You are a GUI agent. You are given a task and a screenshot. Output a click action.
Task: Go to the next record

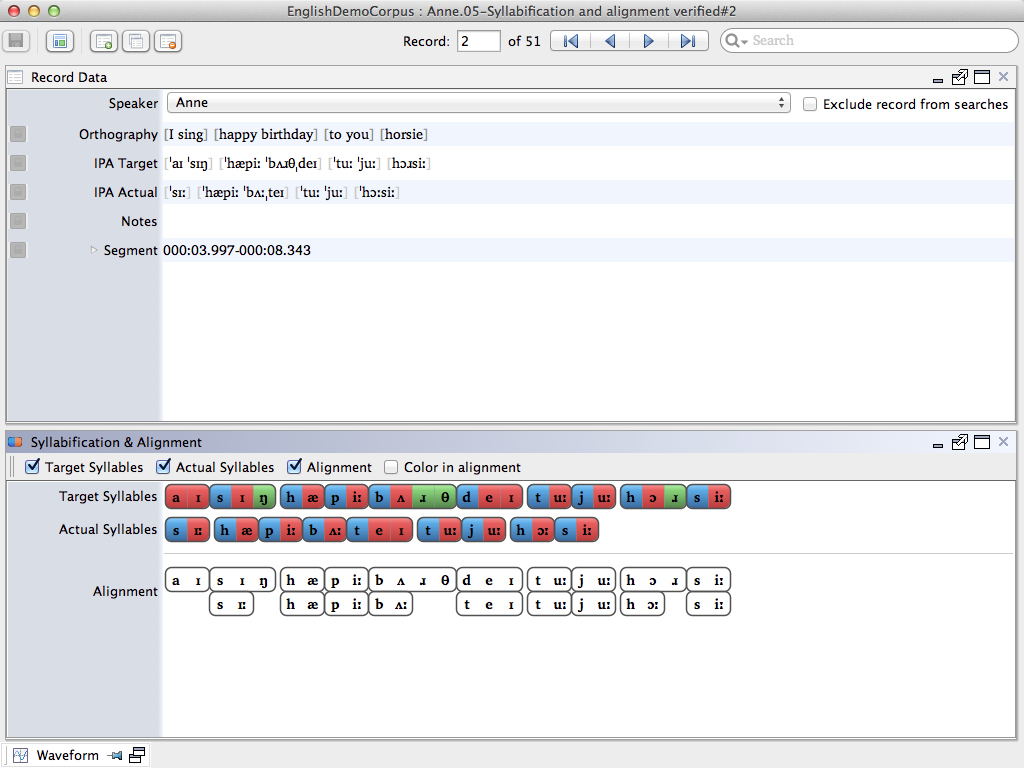point(648,41)
